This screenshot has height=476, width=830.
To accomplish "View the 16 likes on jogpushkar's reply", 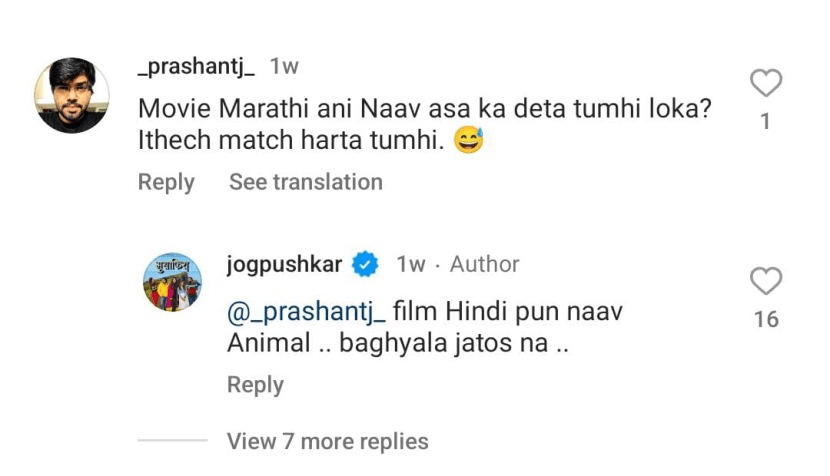I will click(x=765, y=320).
